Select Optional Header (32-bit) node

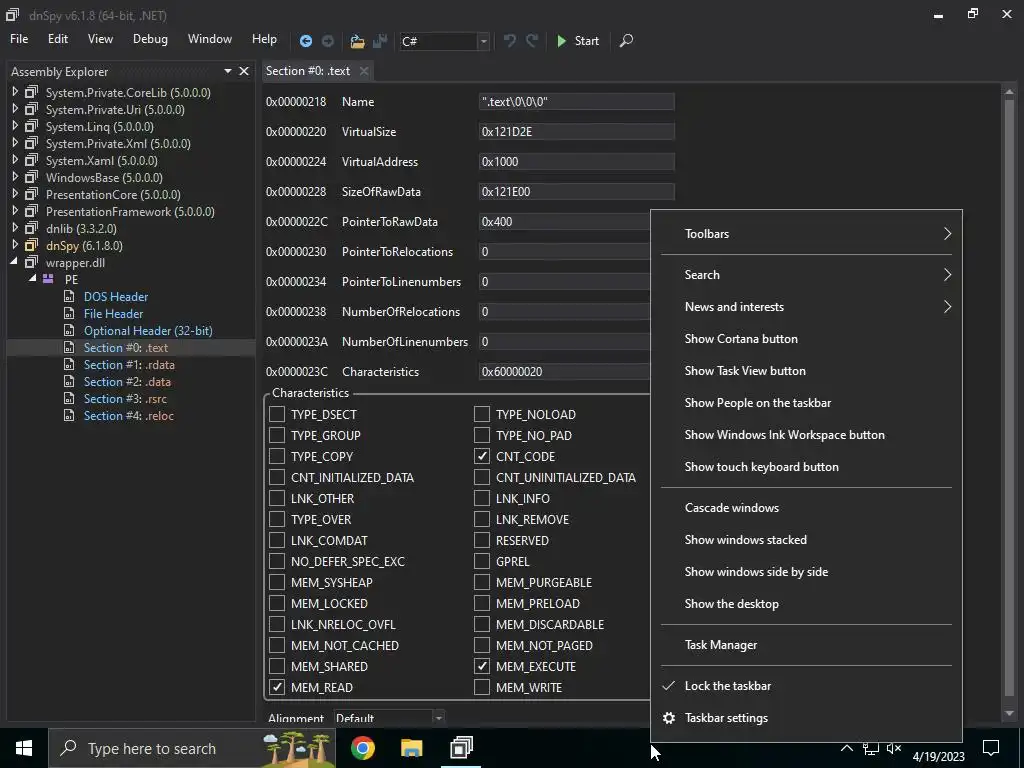pyautogui.click(x=148, y=330)
